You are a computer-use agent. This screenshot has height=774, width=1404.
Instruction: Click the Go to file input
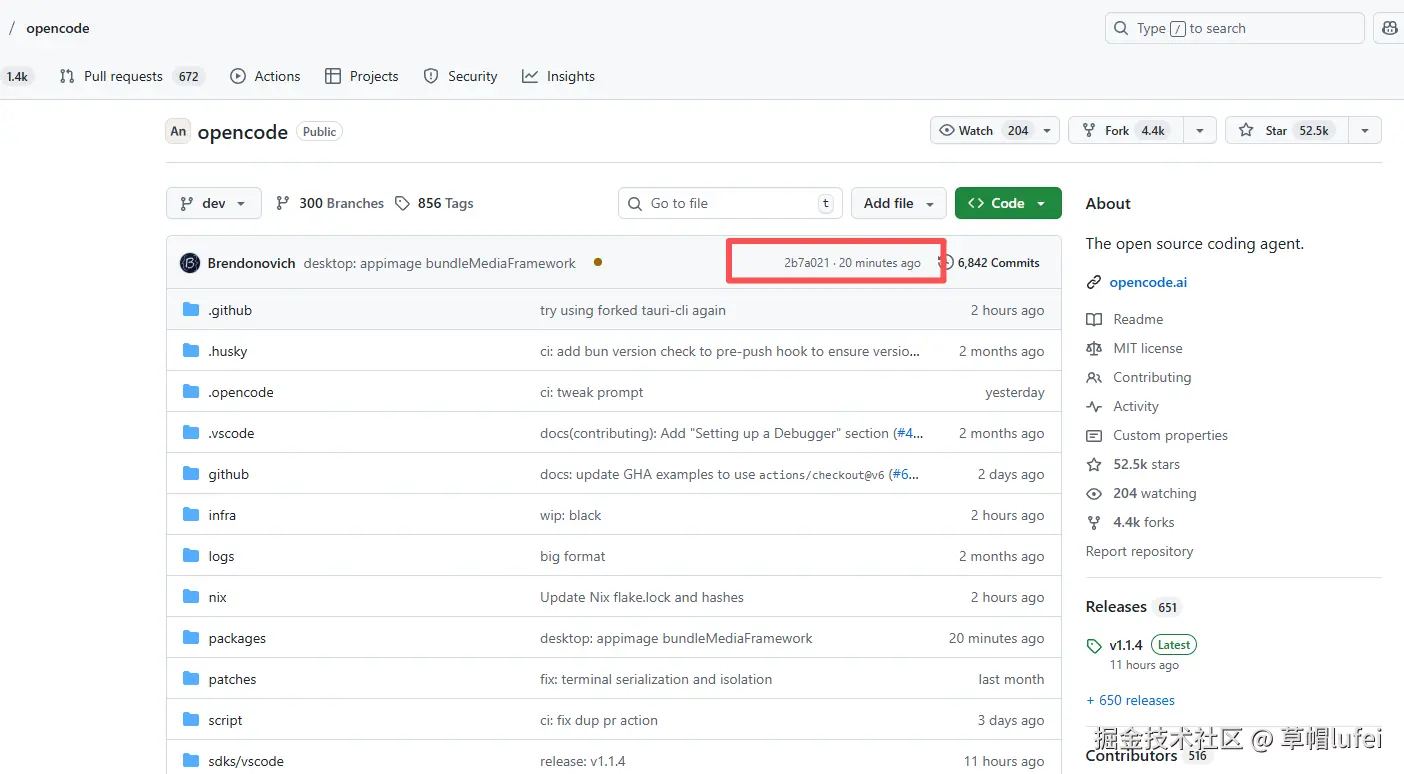coord(730,203)
